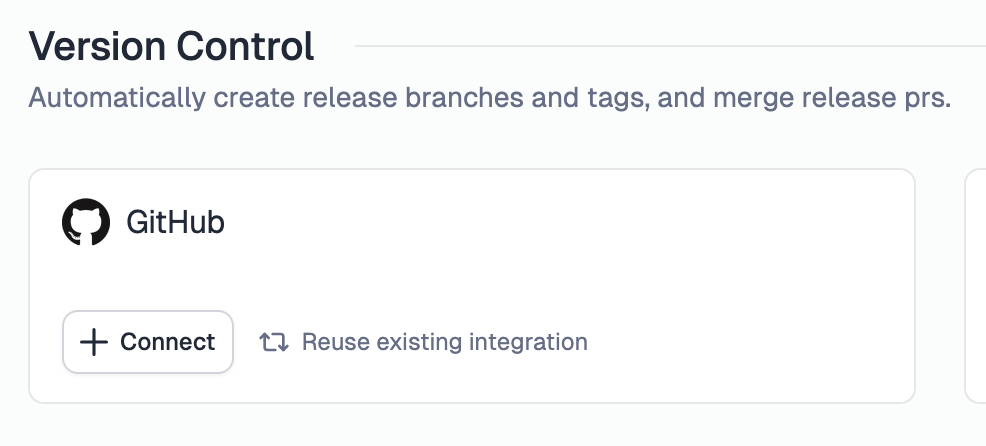The height and width of the screenshot is (446, 986).
Task: Click 'merge release prs' text
Action: pyautogui.click(x=831, y=99)
